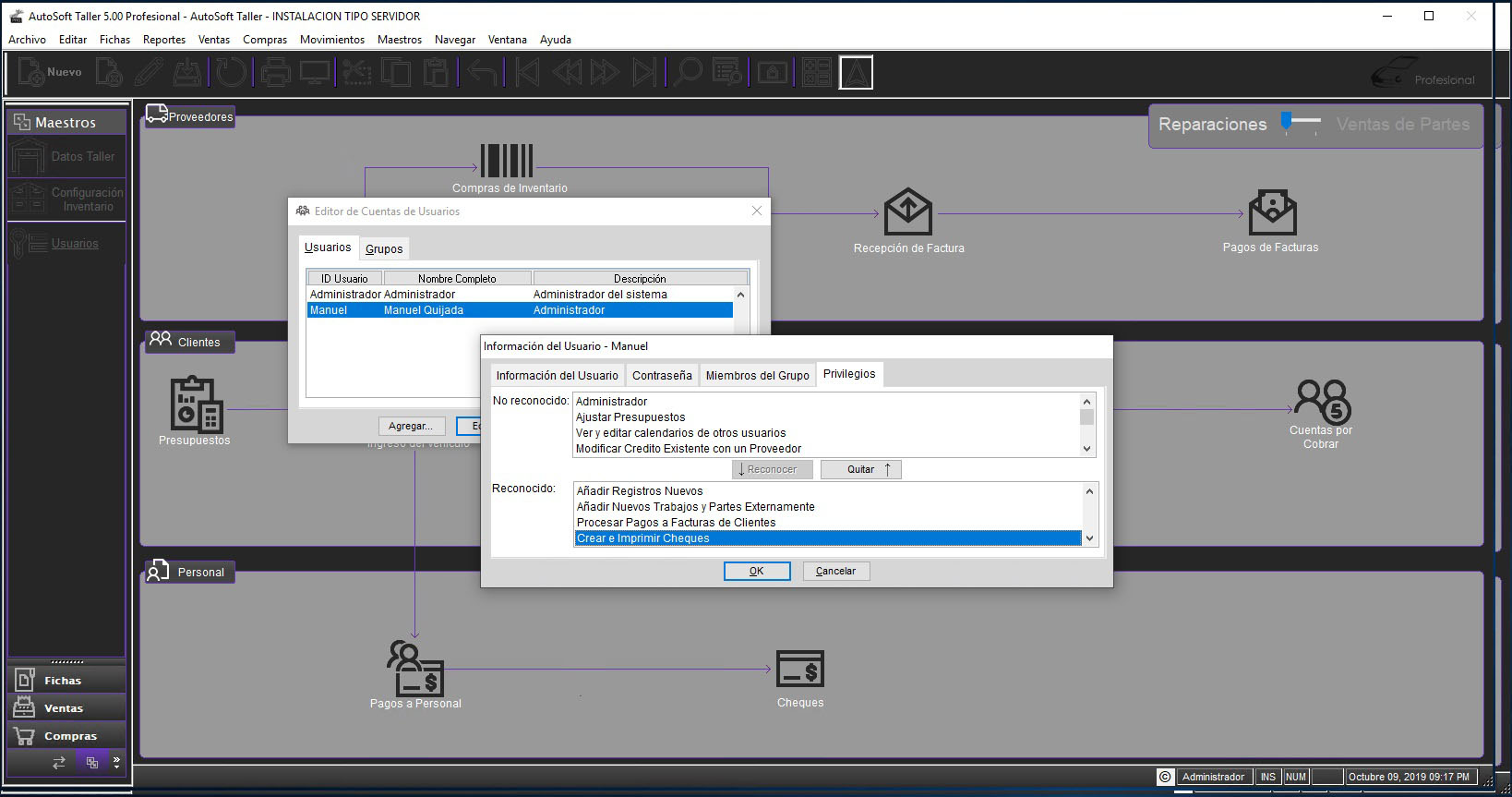This screenshot has width=1512, height=797.
Task: Click the highlighted navigation arrow toolbar icon
Action: click(x=856, y=72)
